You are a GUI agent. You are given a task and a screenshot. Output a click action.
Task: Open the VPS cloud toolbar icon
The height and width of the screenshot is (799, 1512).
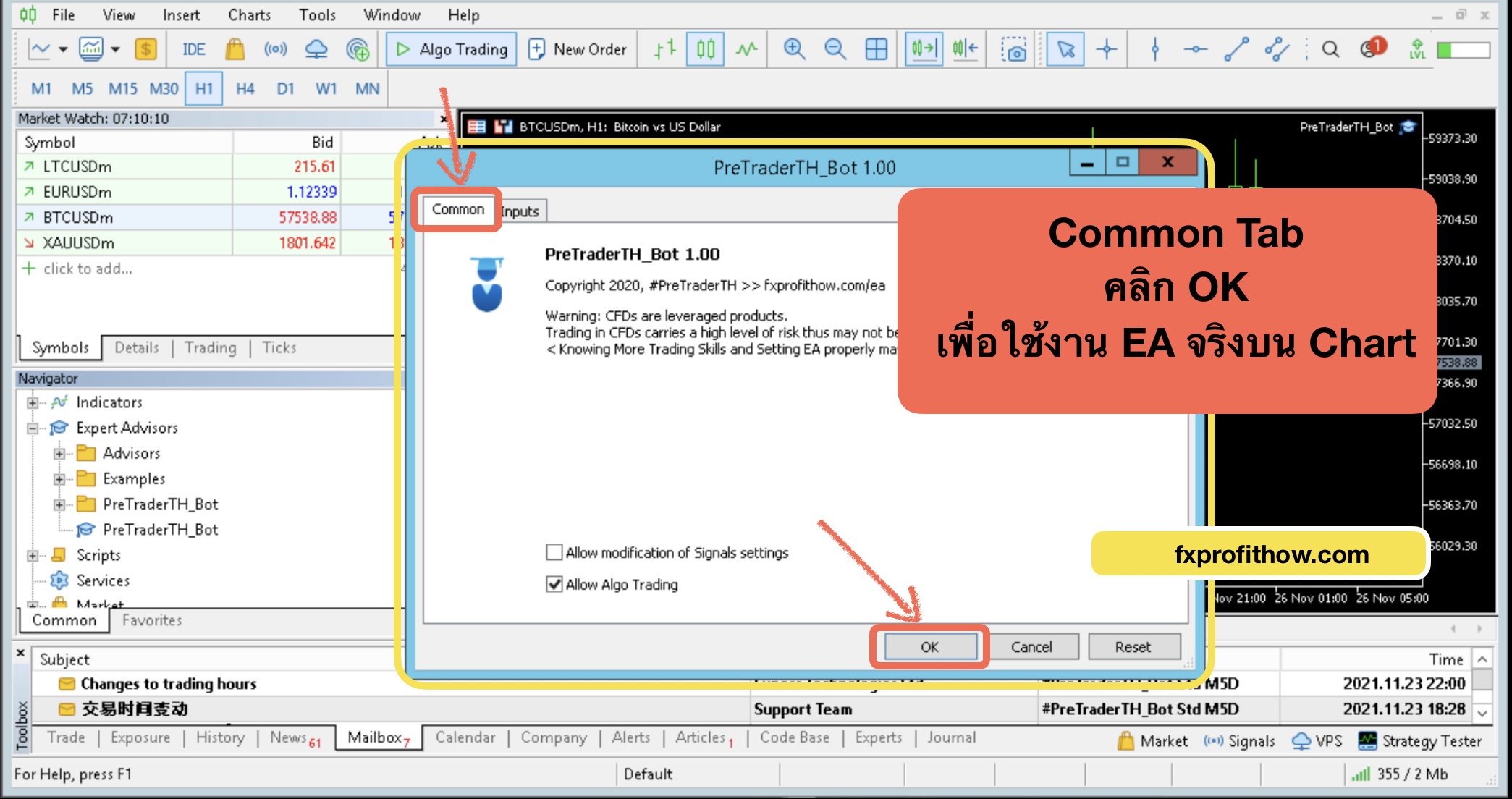tap(316, 49)
